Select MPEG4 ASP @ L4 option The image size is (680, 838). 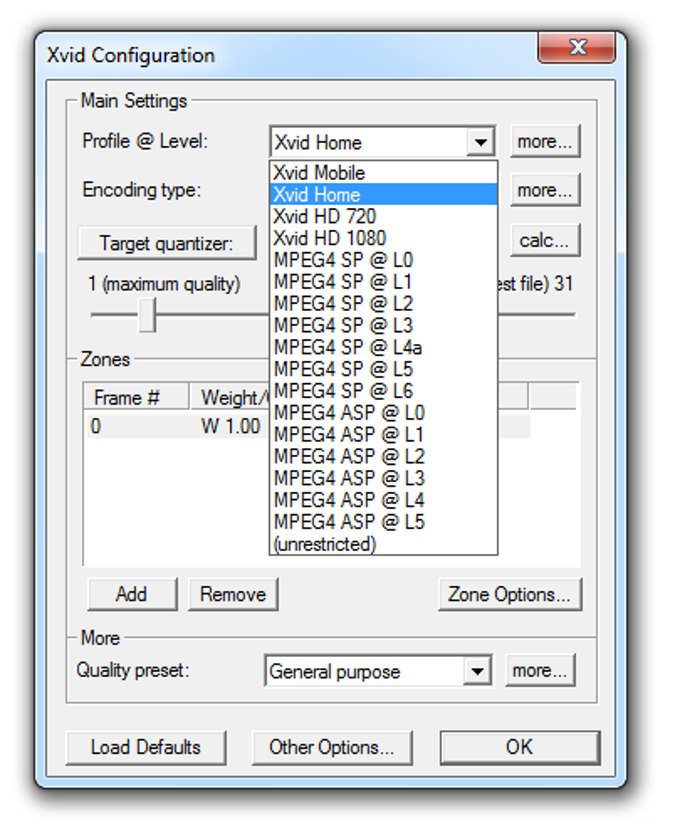point(383,500)
